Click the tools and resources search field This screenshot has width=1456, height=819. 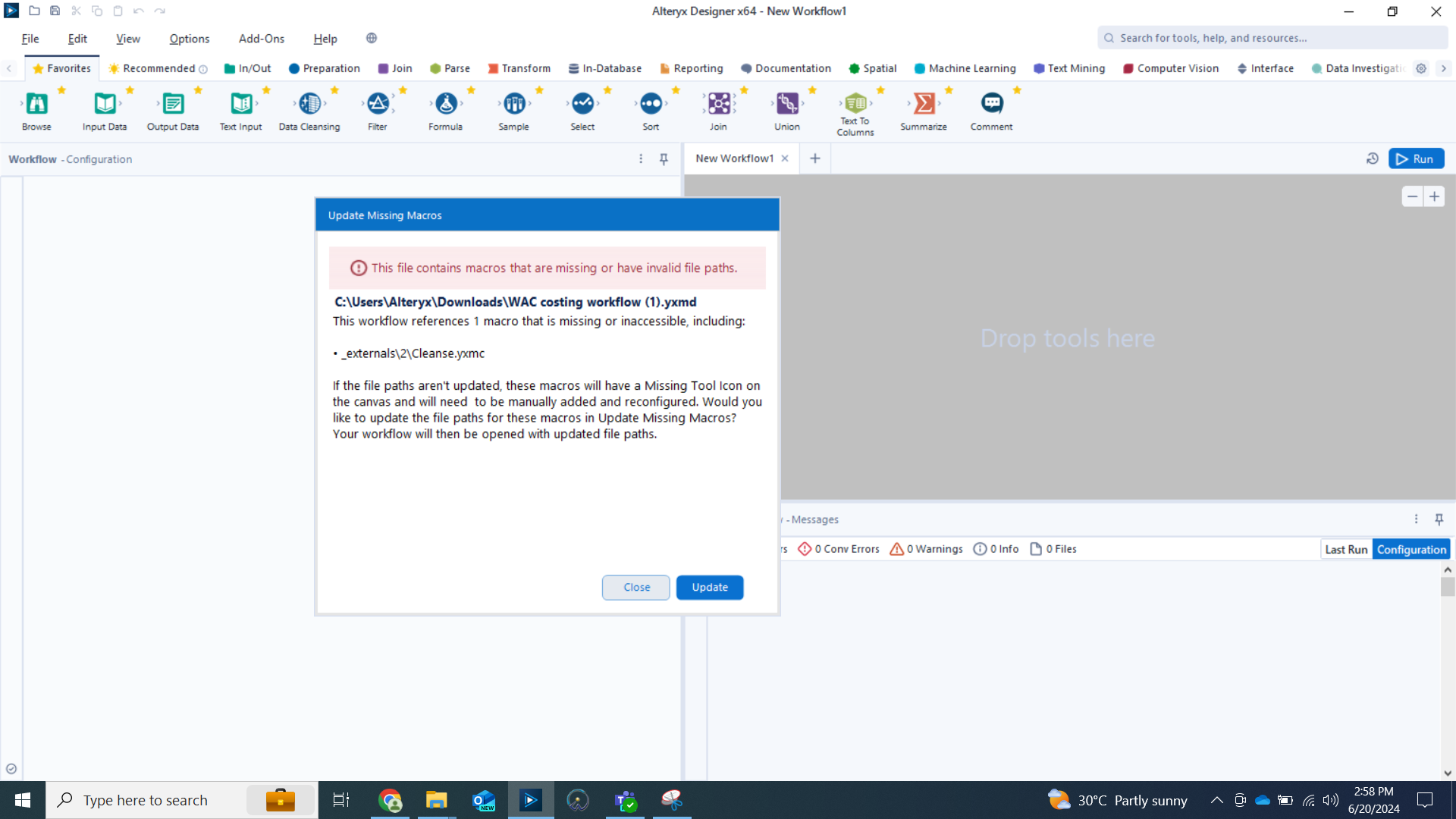point(1271,37)
